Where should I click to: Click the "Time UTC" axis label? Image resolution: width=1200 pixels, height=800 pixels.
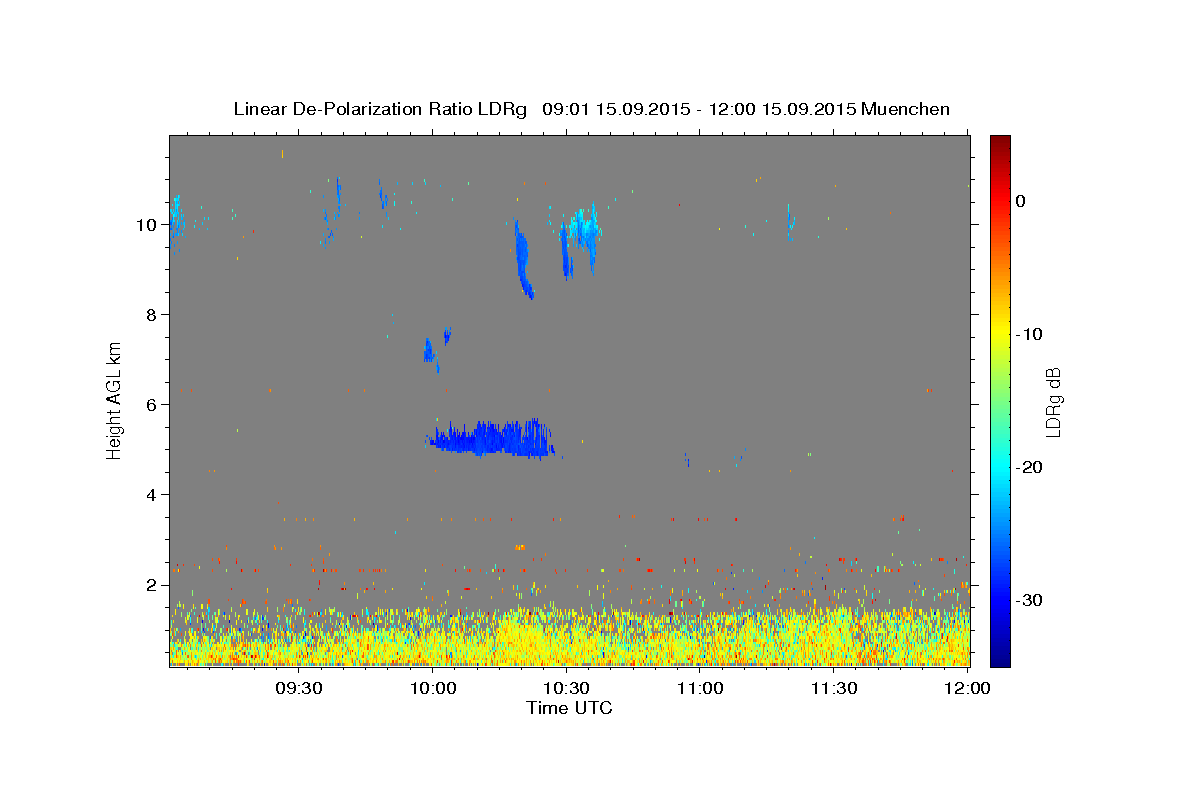point(569,708)
